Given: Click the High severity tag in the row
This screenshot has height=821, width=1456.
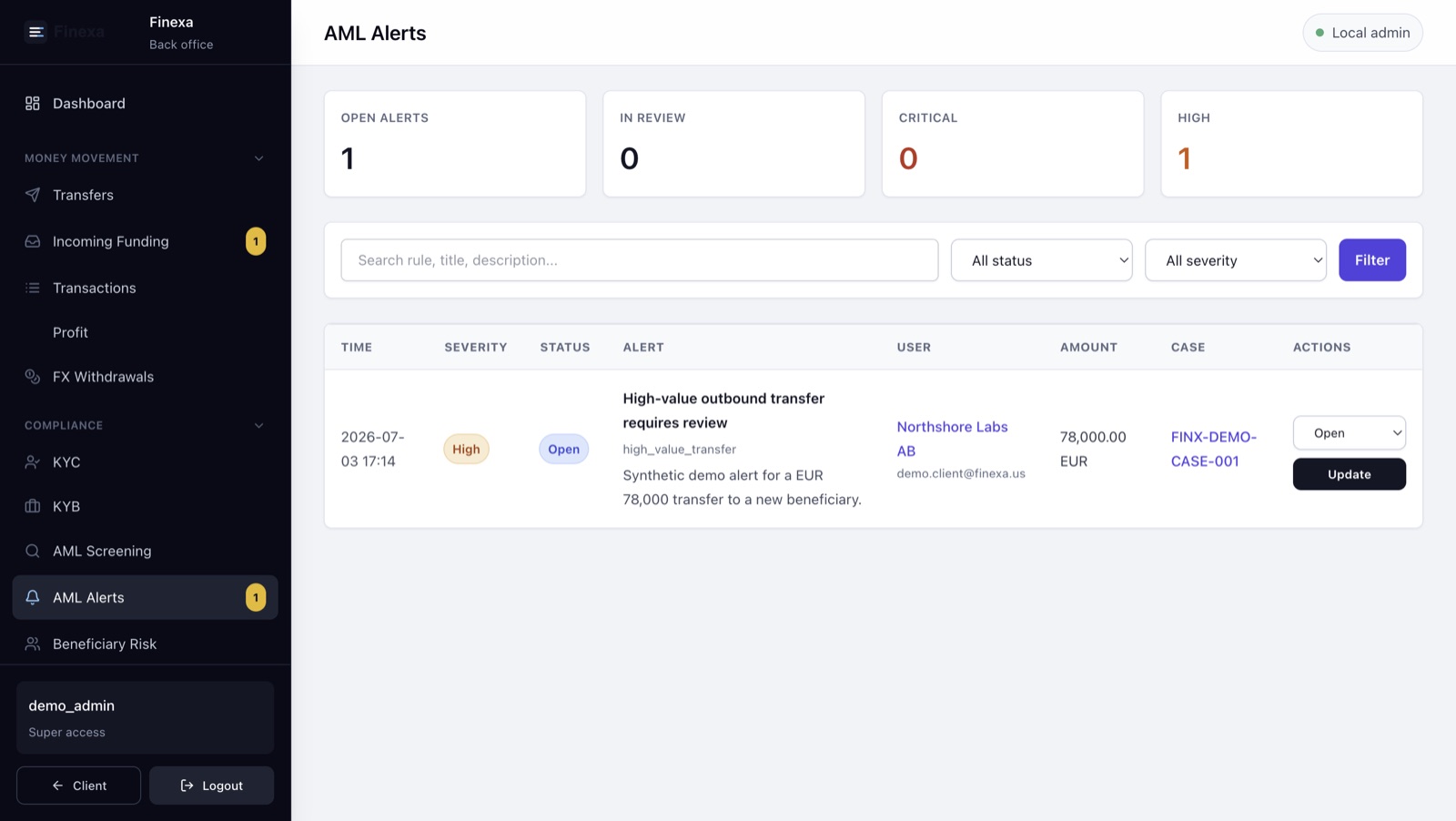Looking at the screenshot, I should click(x=466, y=449).
